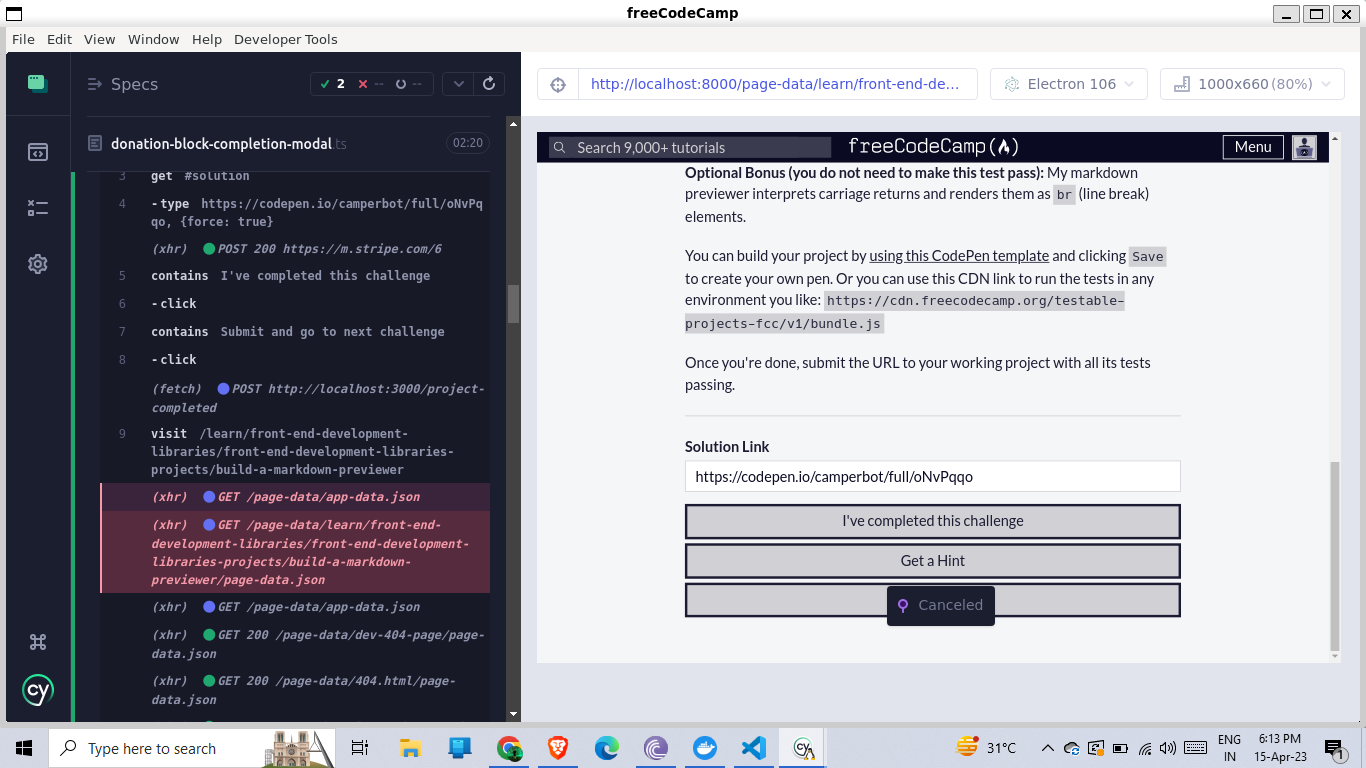
Task: Open the Window menu
Action: 154,39
